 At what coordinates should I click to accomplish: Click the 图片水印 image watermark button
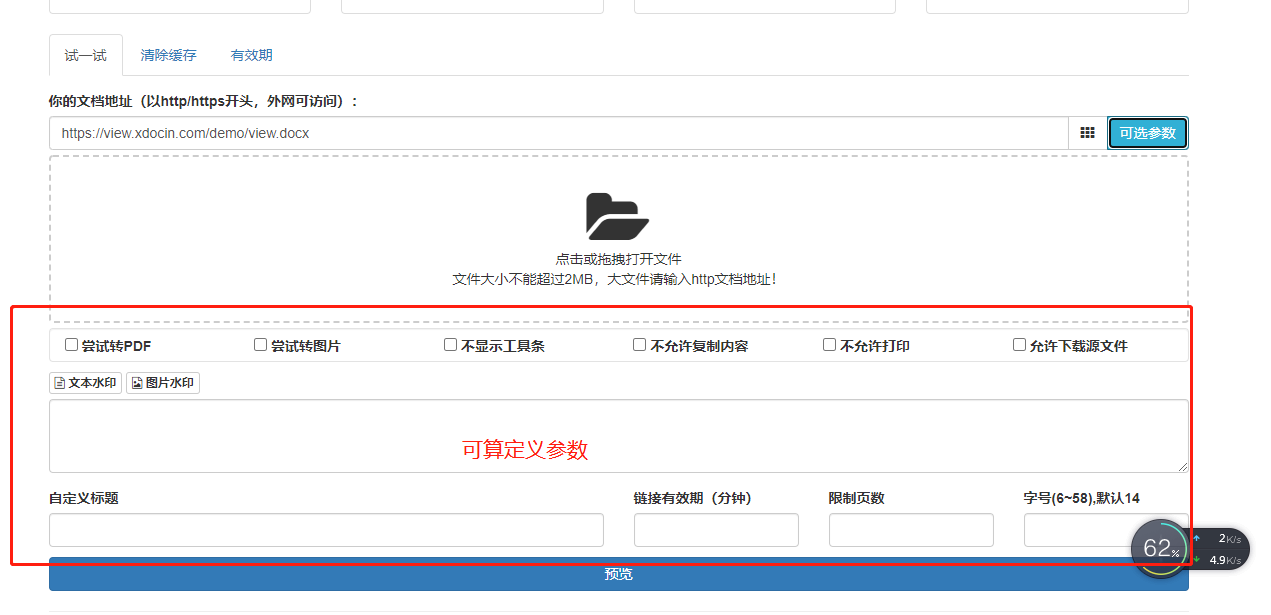(x=163, y=383)
